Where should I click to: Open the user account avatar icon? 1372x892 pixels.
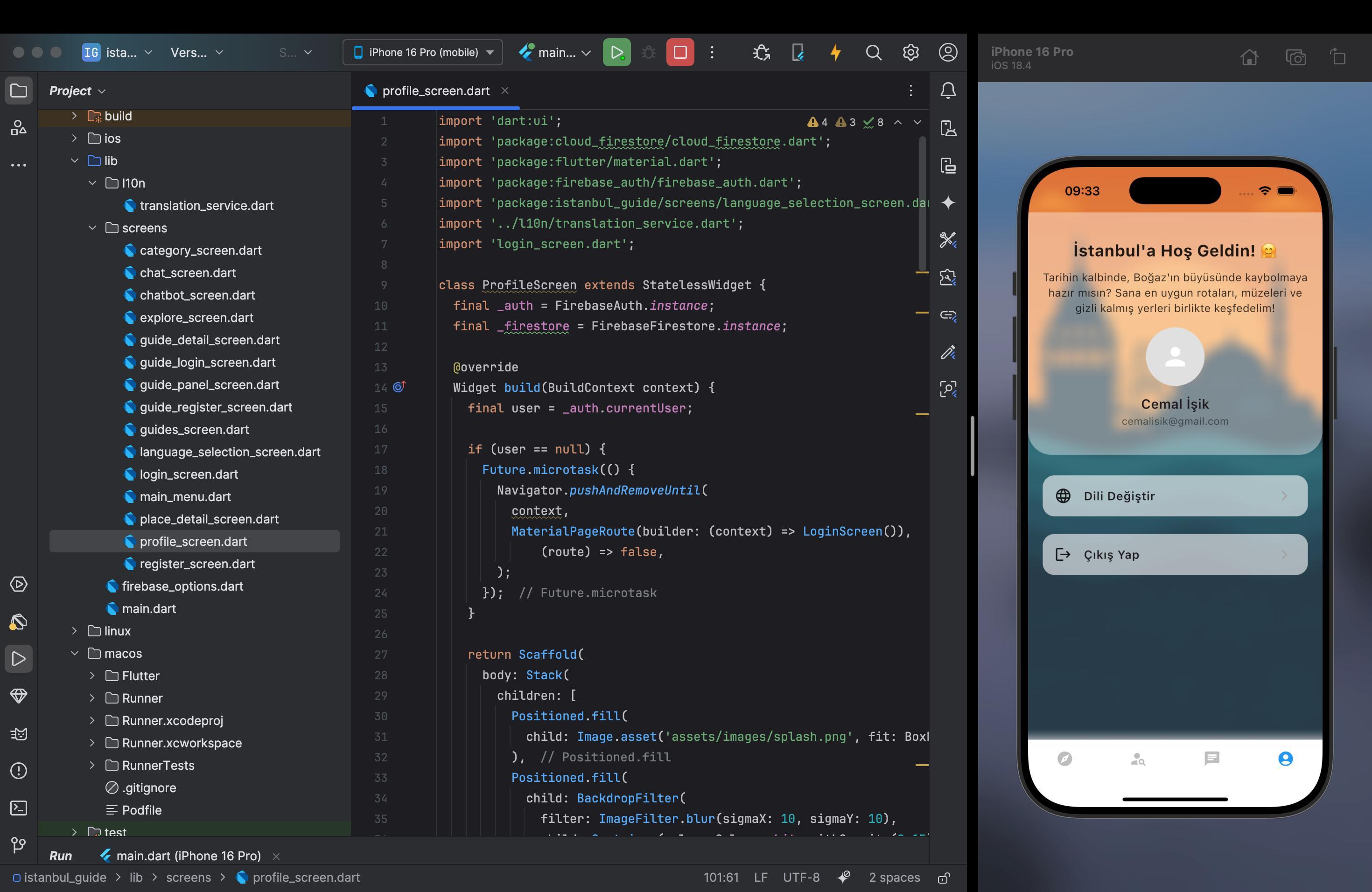(948, 52)
